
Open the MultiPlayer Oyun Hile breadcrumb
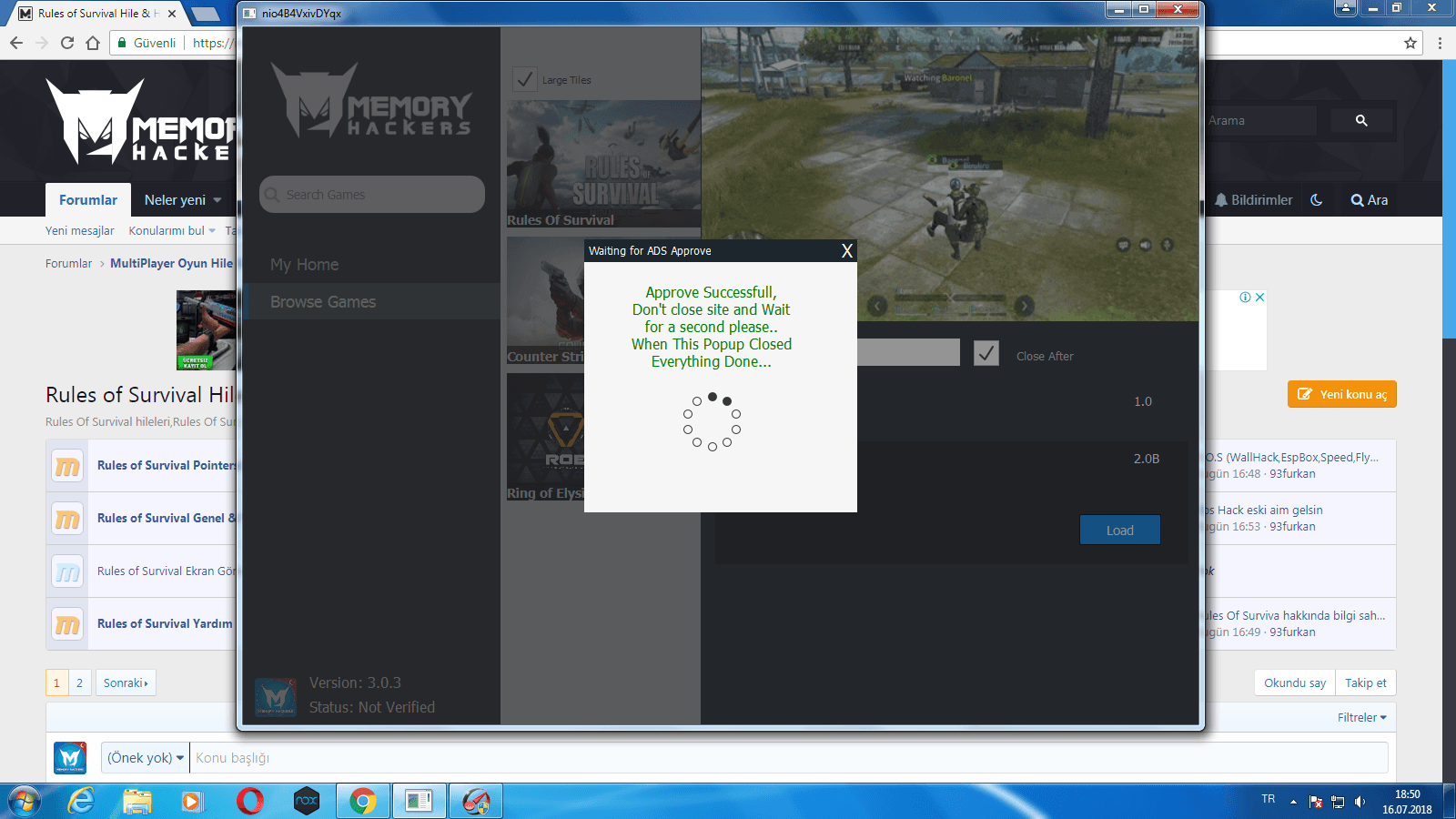tap(171, 264)
